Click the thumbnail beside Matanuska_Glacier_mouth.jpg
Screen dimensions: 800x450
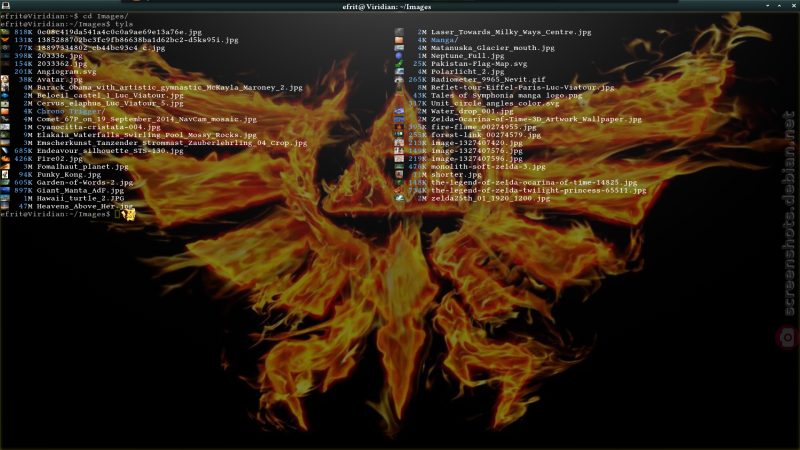click(x=399, y=47)
